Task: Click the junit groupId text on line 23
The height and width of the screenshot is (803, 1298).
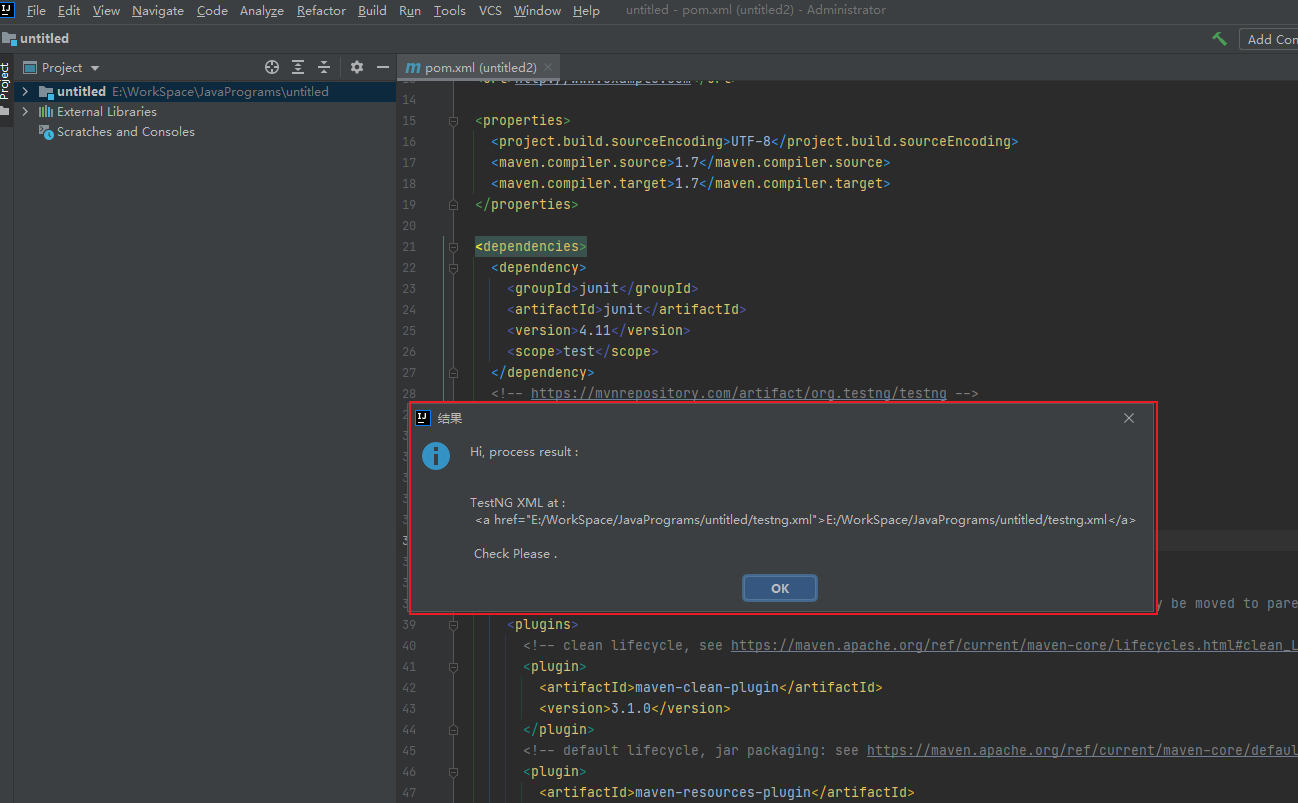Action: (599, 288)
